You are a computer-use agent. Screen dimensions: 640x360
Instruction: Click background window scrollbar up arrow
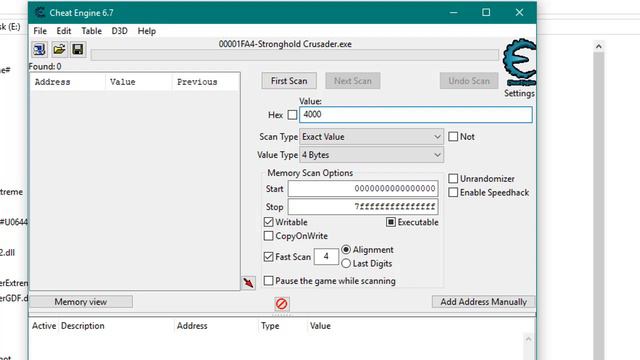tap(599, 47)
